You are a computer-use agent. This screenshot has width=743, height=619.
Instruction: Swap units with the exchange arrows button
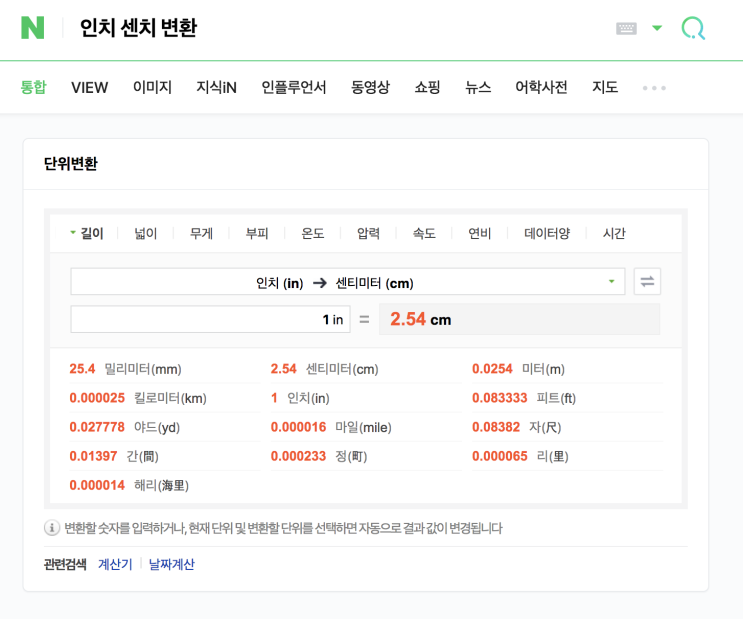647,282
